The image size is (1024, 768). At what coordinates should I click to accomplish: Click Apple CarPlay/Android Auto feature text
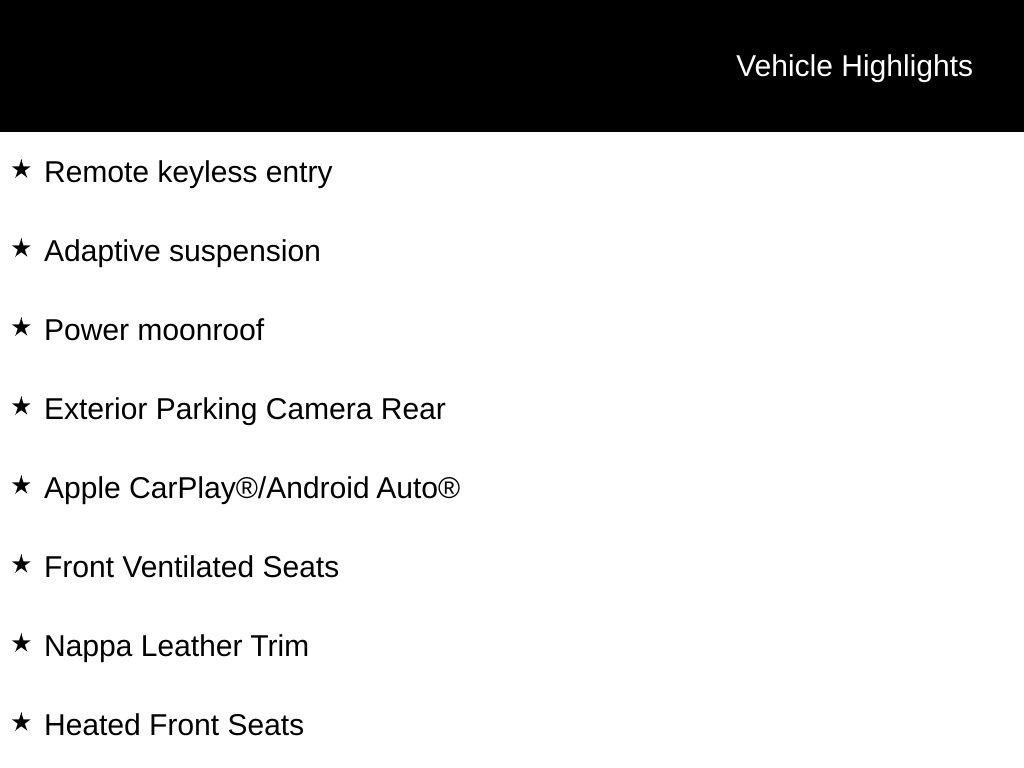coord(252,488)
